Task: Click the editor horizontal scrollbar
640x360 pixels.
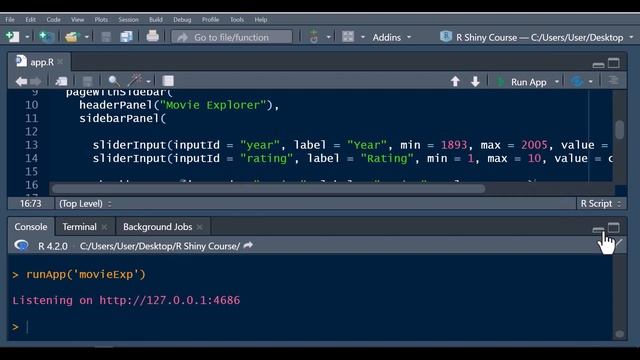Action: (269, 189)
